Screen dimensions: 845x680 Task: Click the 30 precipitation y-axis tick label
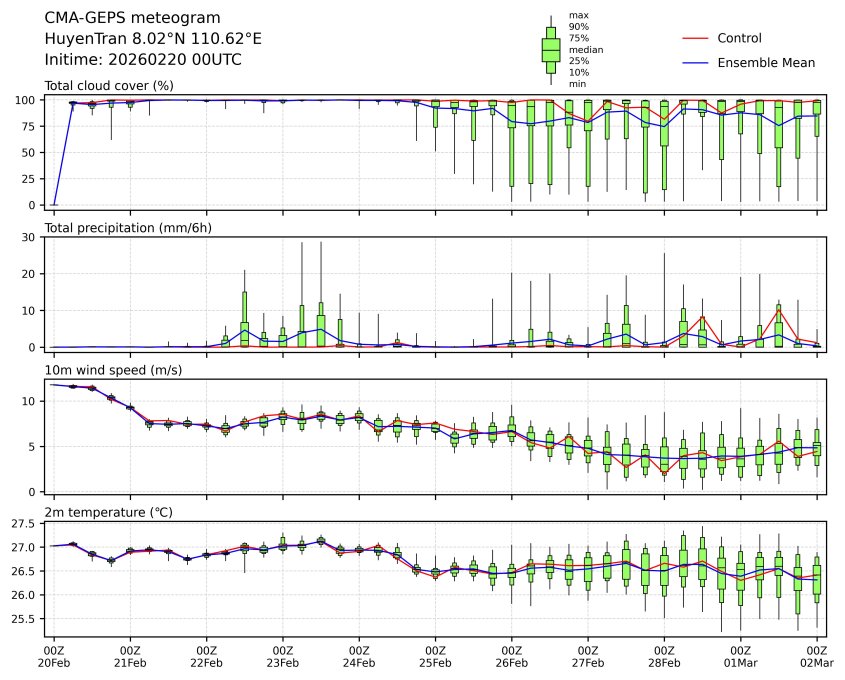click(x=30, y=237)
